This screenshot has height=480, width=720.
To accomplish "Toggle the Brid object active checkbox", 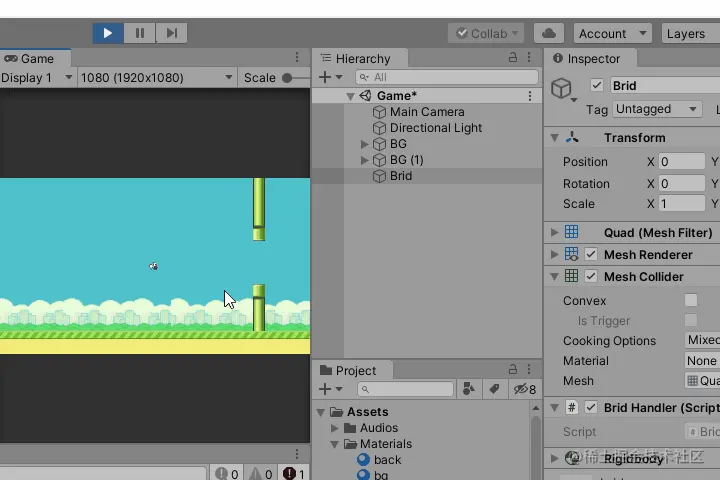I will click(x=596, y=85).
